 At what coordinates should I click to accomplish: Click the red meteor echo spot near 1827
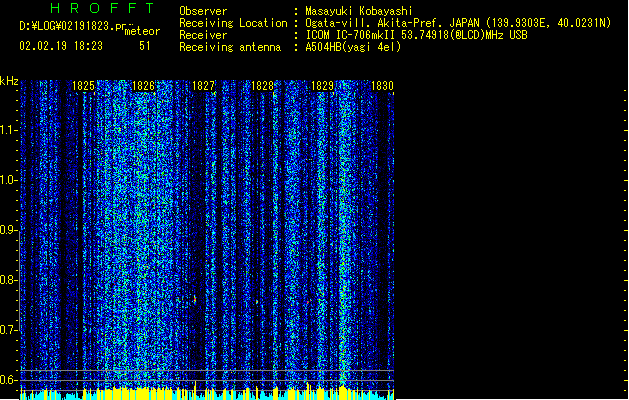click(195, 300)
